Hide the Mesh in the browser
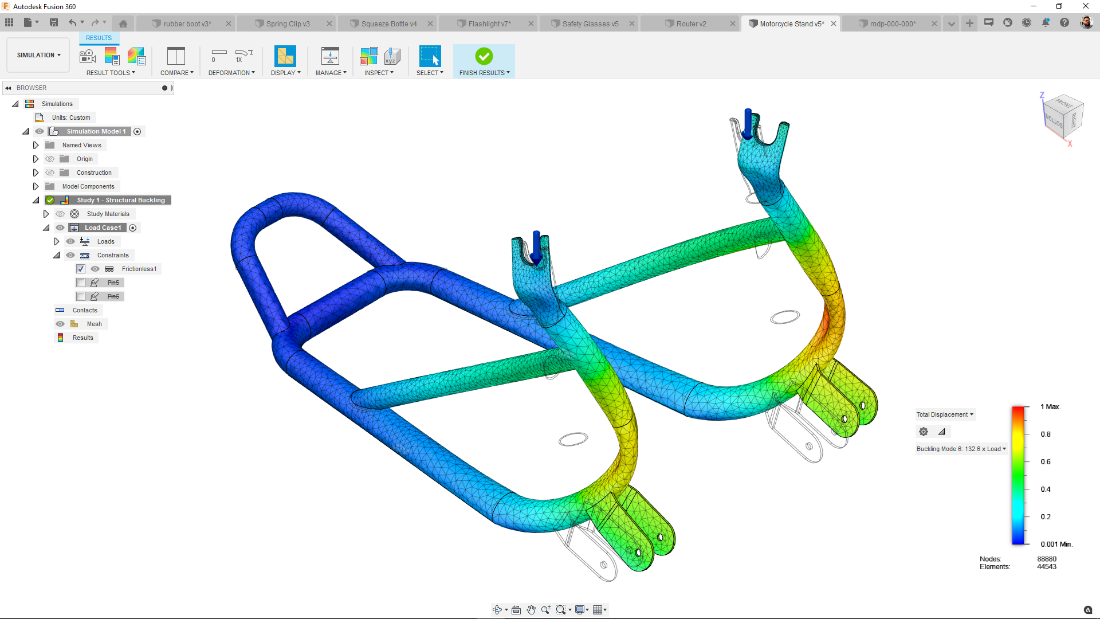This screenshot has width=1100, height=619. click(x=60, y=323)
